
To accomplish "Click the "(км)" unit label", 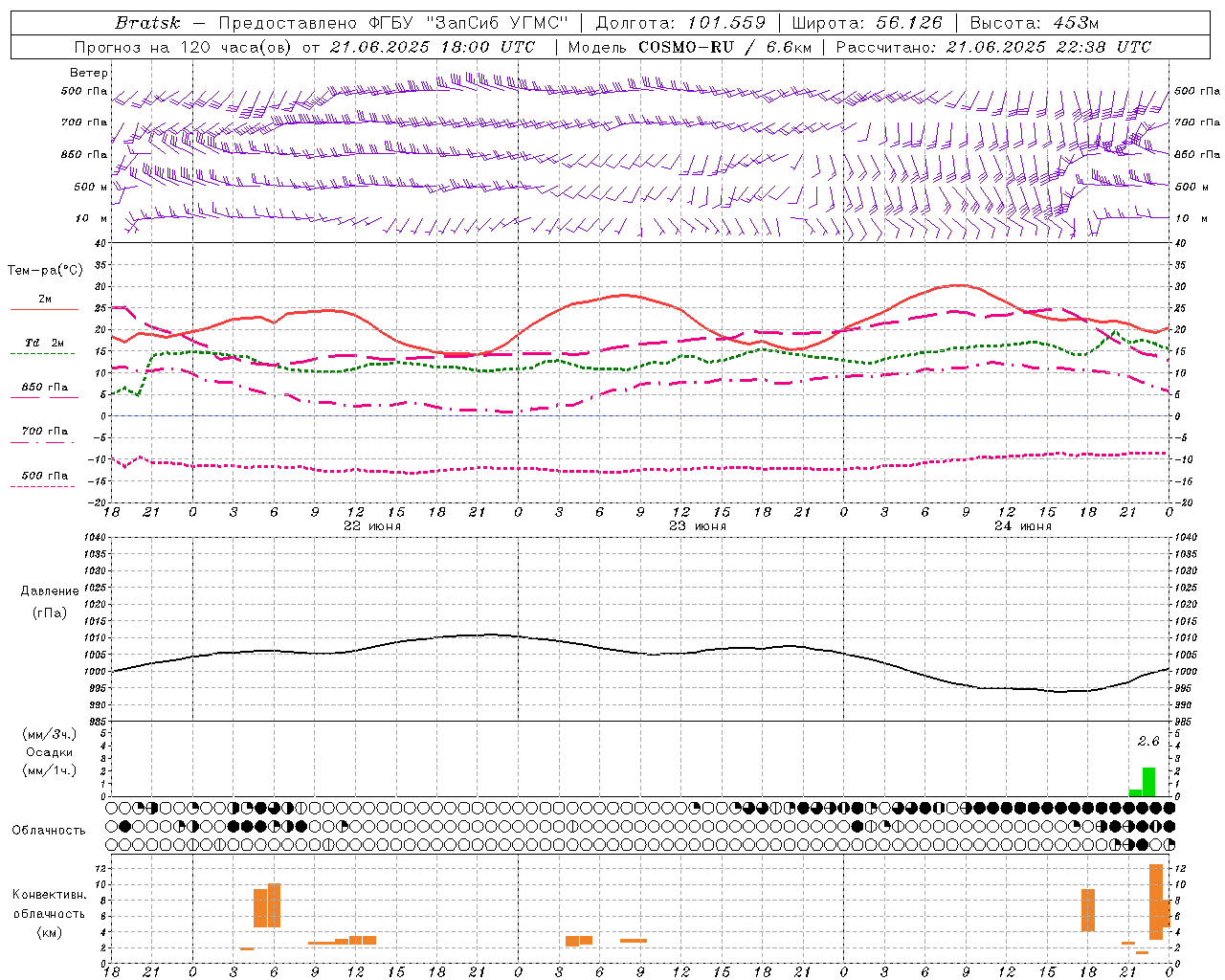I will (x=50, y=932).
